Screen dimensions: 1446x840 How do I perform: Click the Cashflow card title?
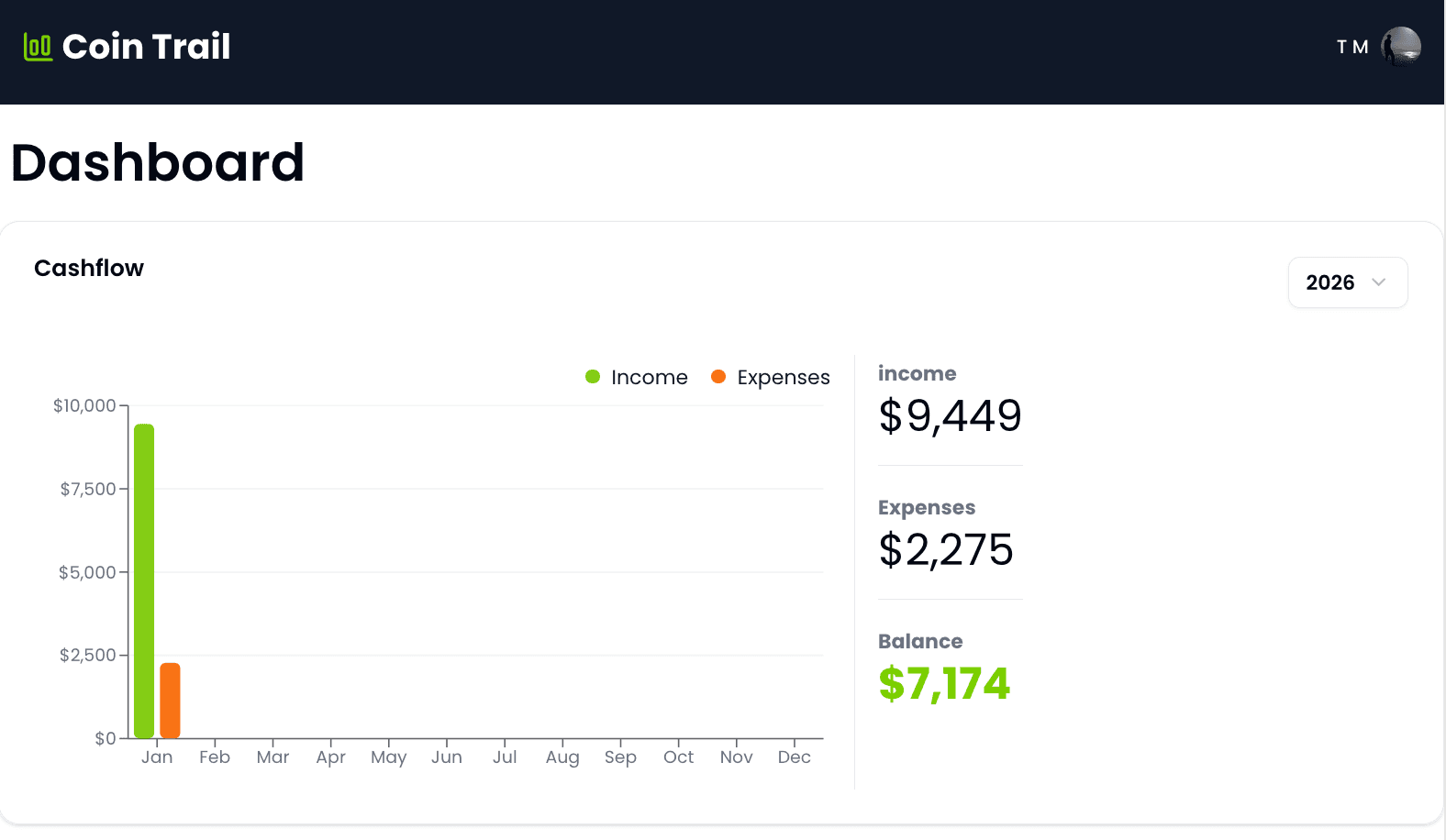click(89, 269)
